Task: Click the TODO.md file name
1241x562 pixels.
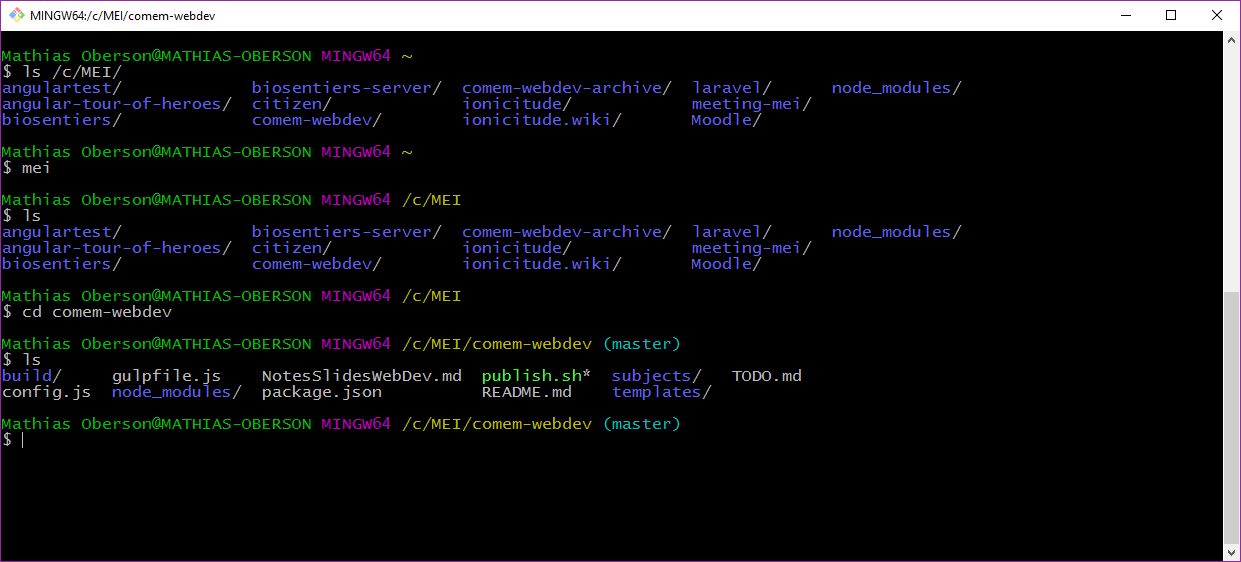Action: [x=766, y=376]
